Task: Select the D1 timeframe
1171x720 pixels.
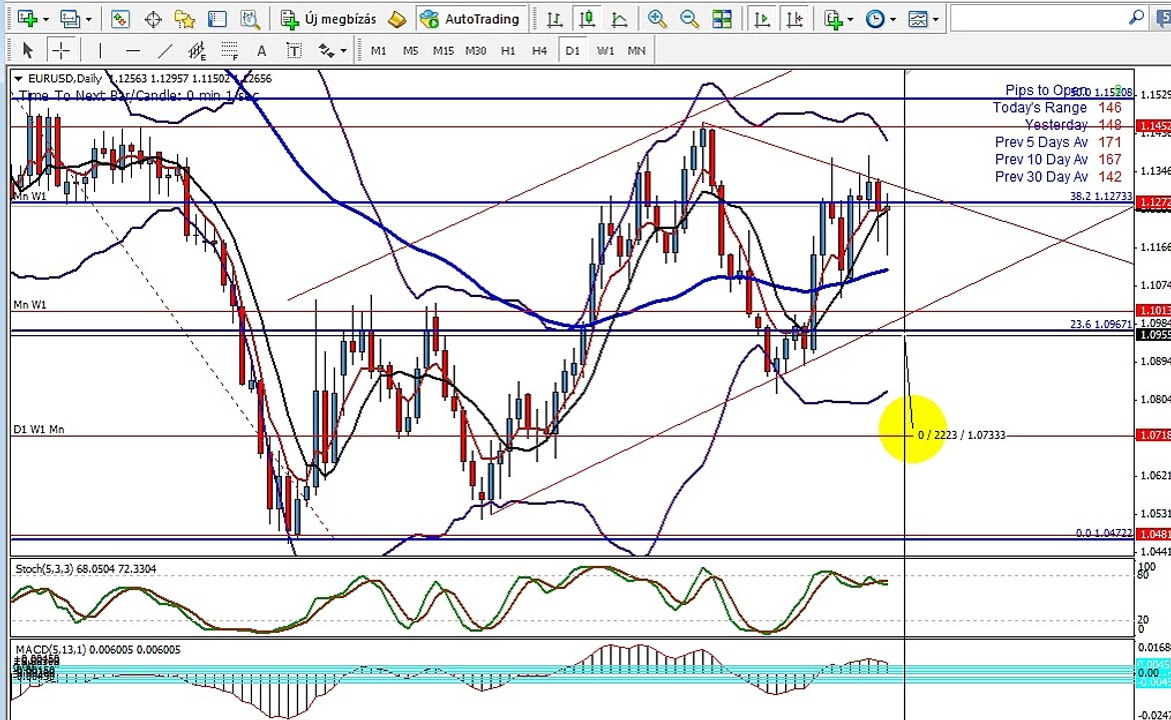Action: (x=572, y=51)
